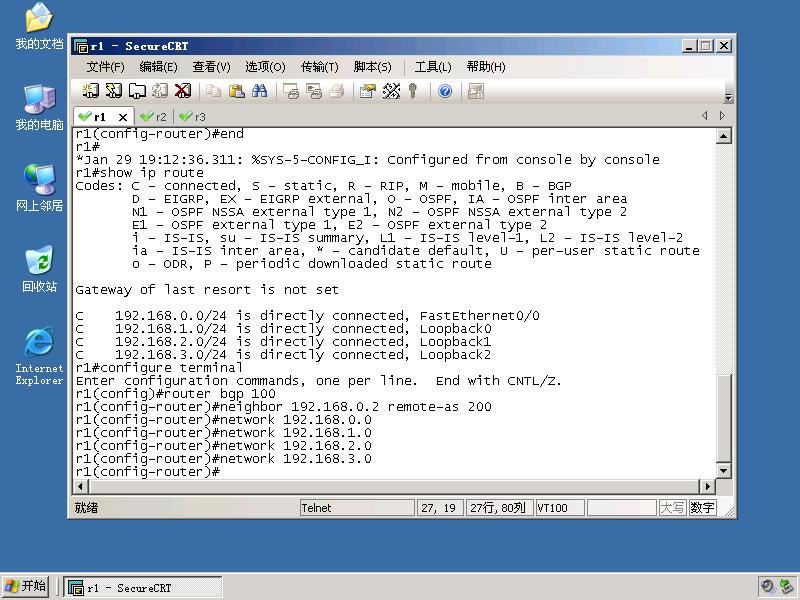Click the Connect in Tab icon
This screenshot has width=800, height=600.
point(137,91)
